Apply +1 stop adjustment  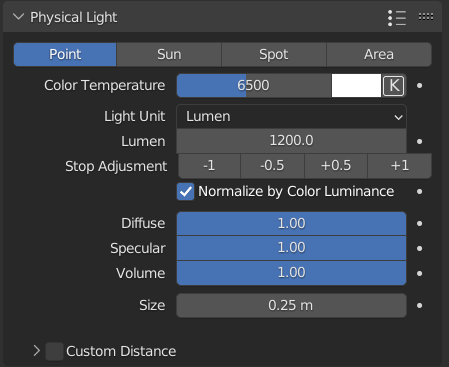pos(400,166)
